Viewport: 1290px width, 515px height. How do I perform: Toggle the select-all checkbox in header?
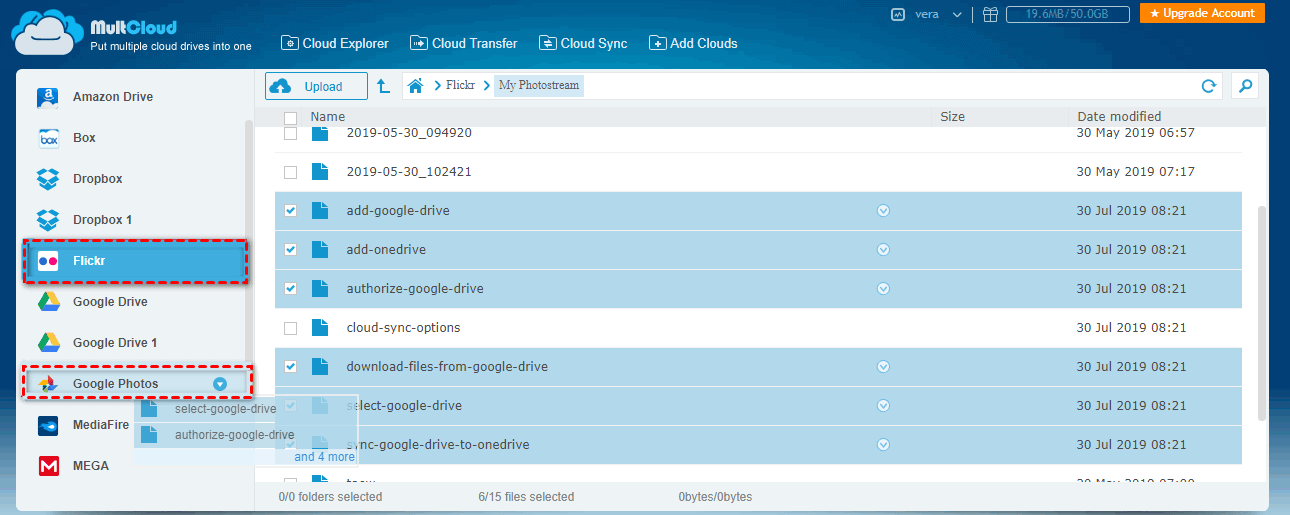point(291,117)
